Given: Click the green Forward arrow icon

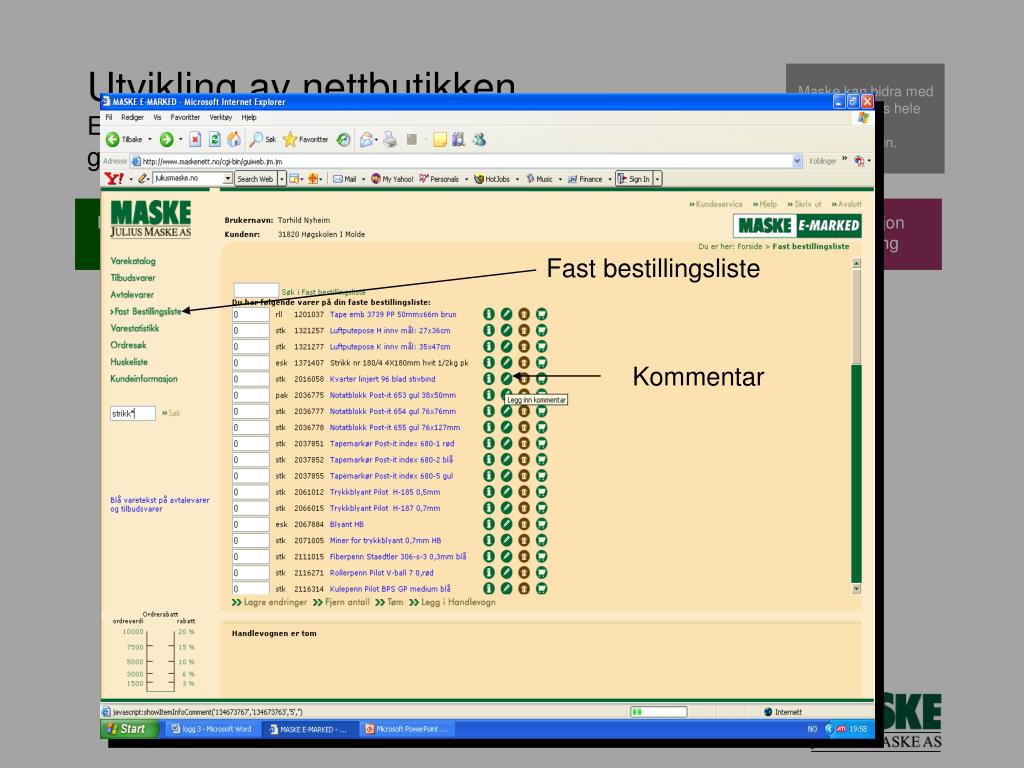Looking at the screenshot, I should click(167, 140).
